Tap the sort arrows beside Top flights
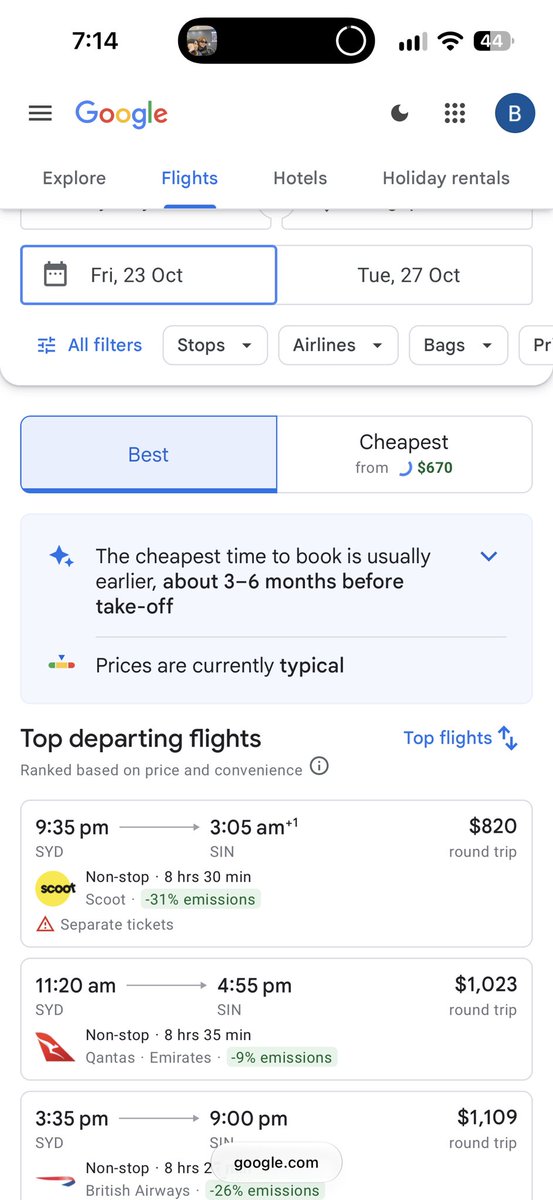 pos(508,739)
